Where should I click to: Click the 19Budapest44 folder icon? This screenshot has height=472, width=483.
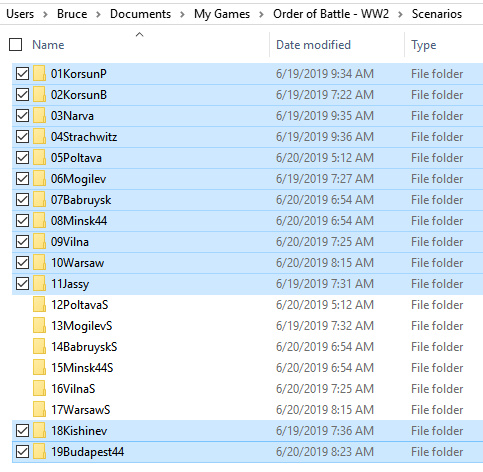39,452
